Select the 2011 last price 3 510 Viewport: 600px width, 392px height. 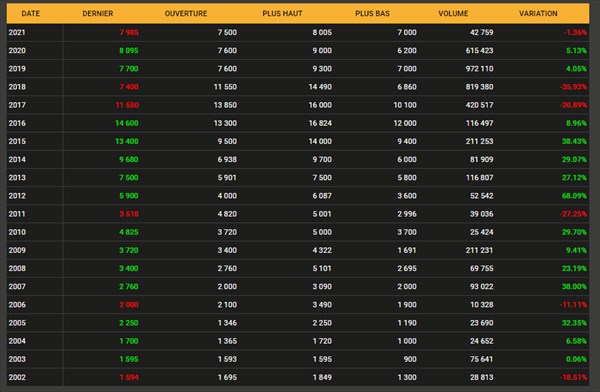click(129, 214)
